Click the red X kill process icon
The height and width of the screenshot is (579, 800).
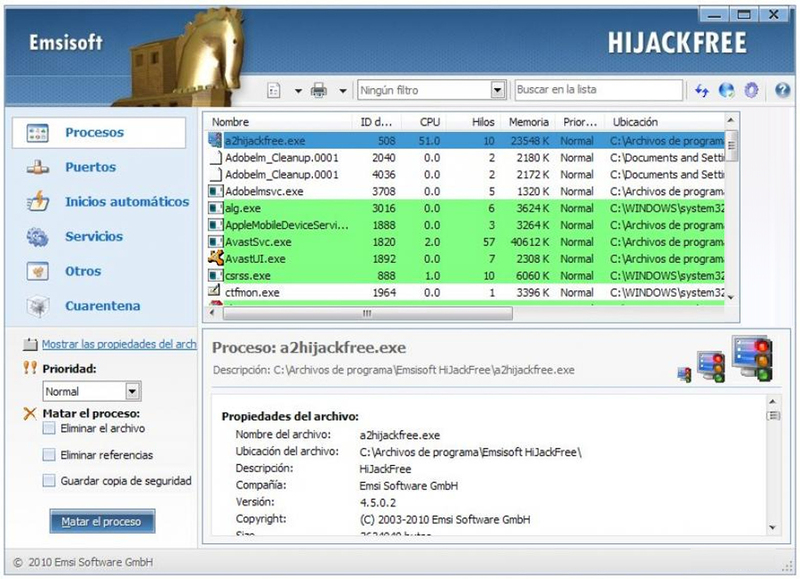click(30, 413)
